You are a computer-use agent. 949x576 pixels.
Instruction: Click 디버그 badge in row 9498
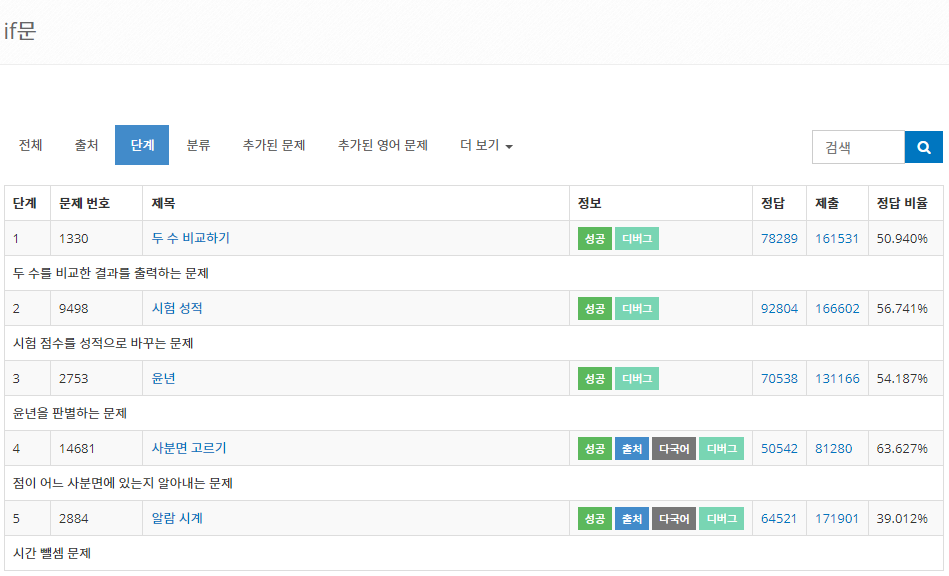coord(637,309)
